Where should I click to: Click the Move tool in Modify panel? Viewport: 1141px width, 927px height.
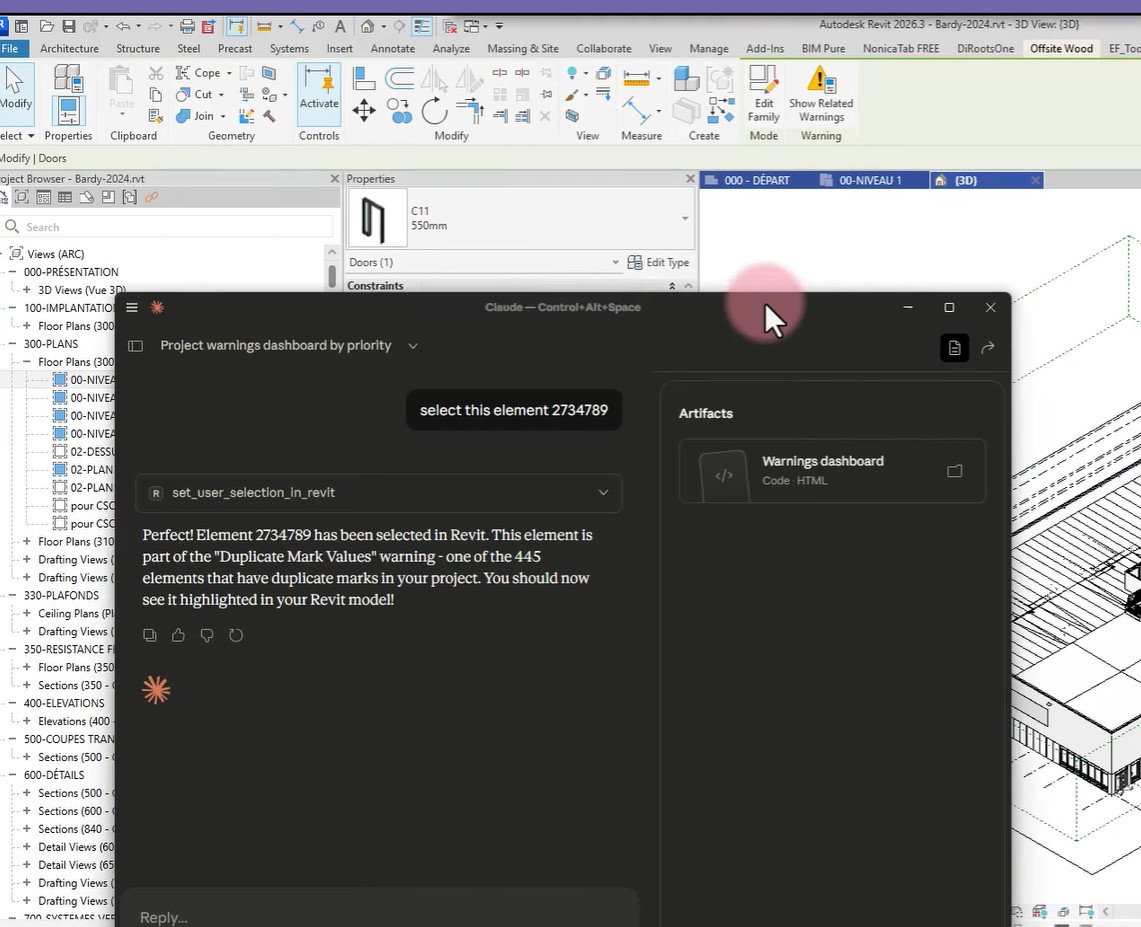pos(364,111)
